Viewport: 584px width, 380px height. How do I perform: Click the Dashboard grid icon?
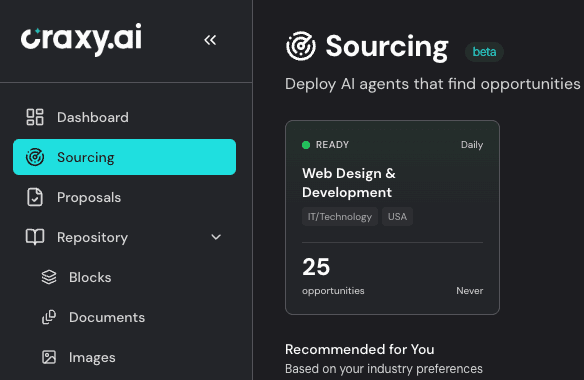click(x=35, y=117)
